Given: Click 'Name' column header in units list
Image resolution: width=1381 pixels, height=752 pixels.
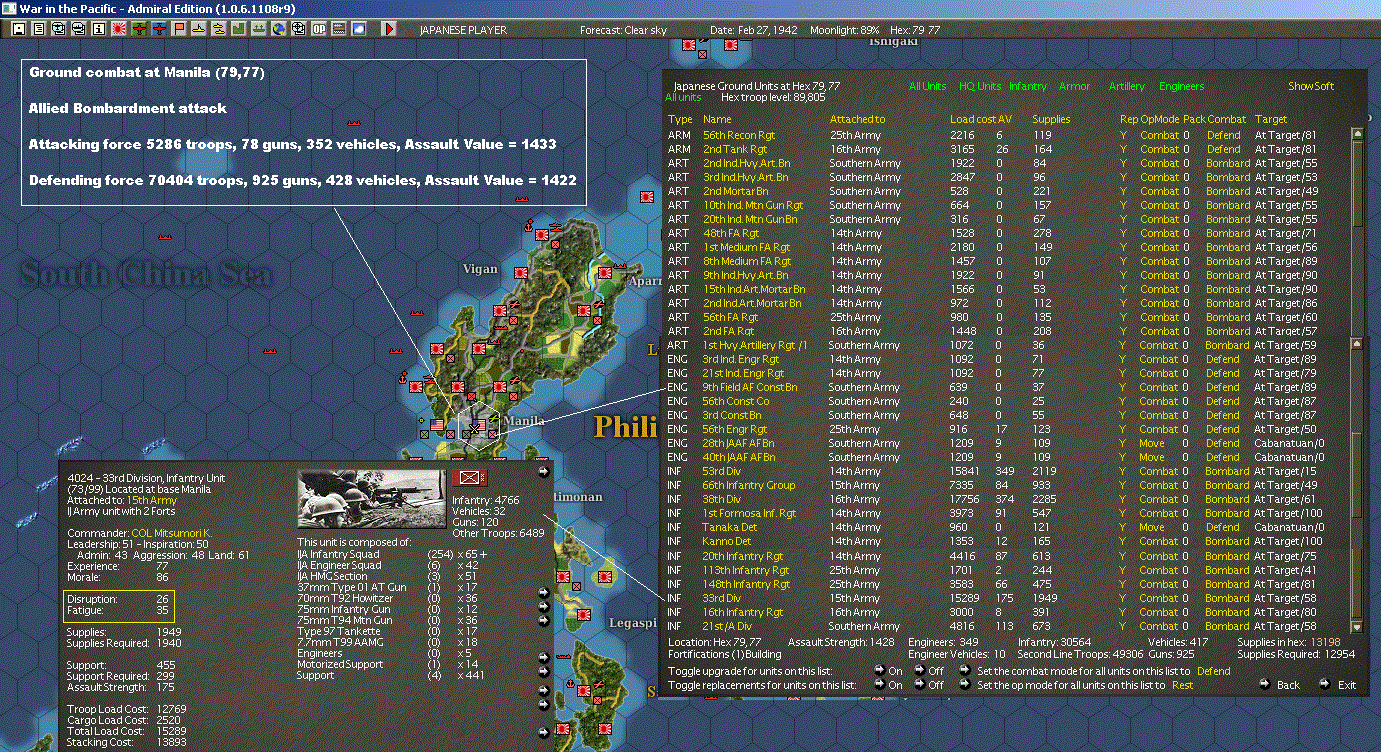Looking at the screenshot, I should (716, 119).
